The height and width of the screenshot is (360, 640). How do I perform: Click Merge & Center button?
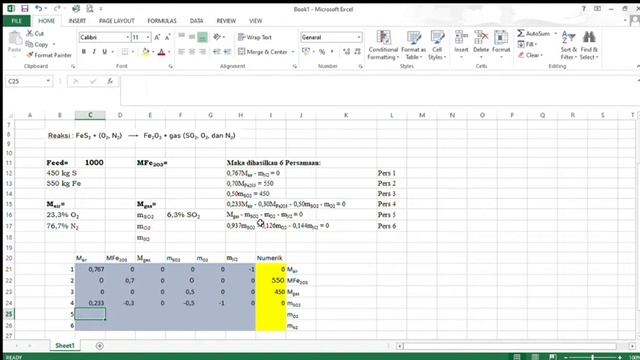pos(263,52)
